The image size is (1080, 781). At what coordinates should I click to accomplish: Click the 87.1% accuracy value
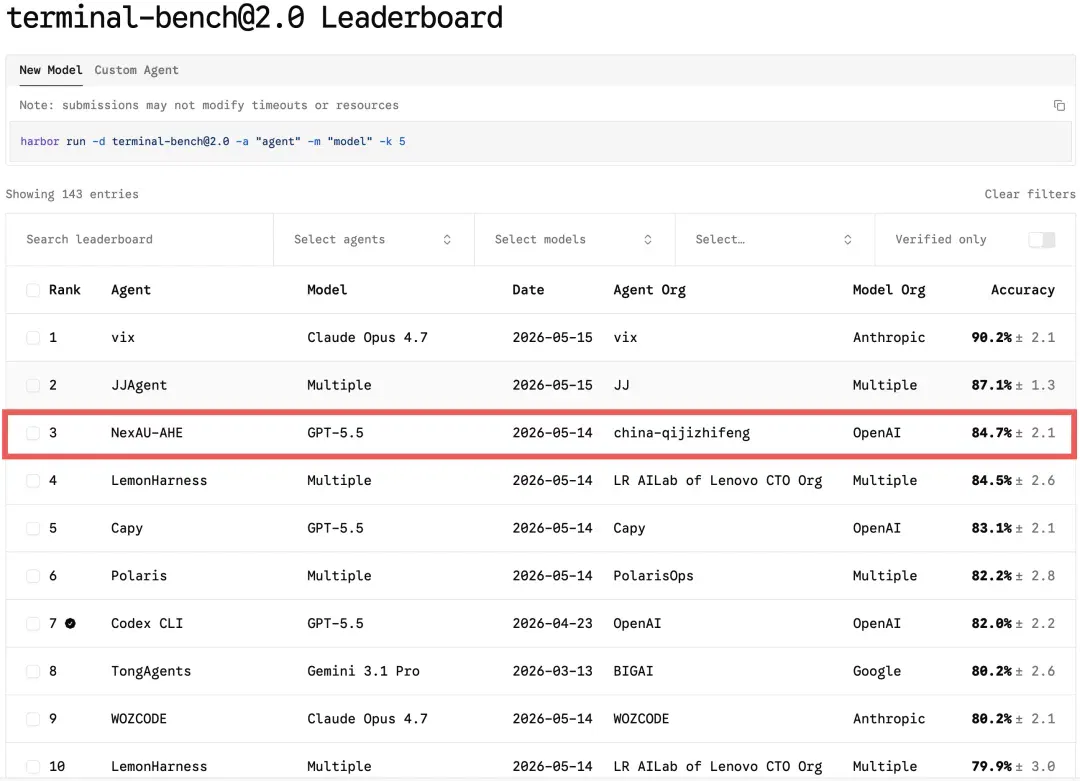991,385
